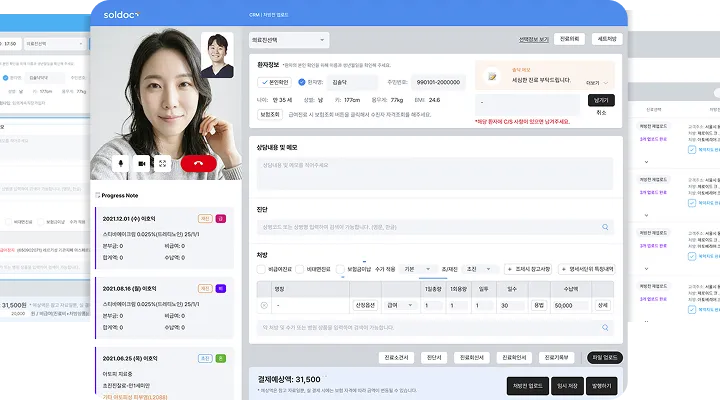This screenshot has height=400, width=720.
Task: Open the 진료기록부 document button
Action: 557,358
